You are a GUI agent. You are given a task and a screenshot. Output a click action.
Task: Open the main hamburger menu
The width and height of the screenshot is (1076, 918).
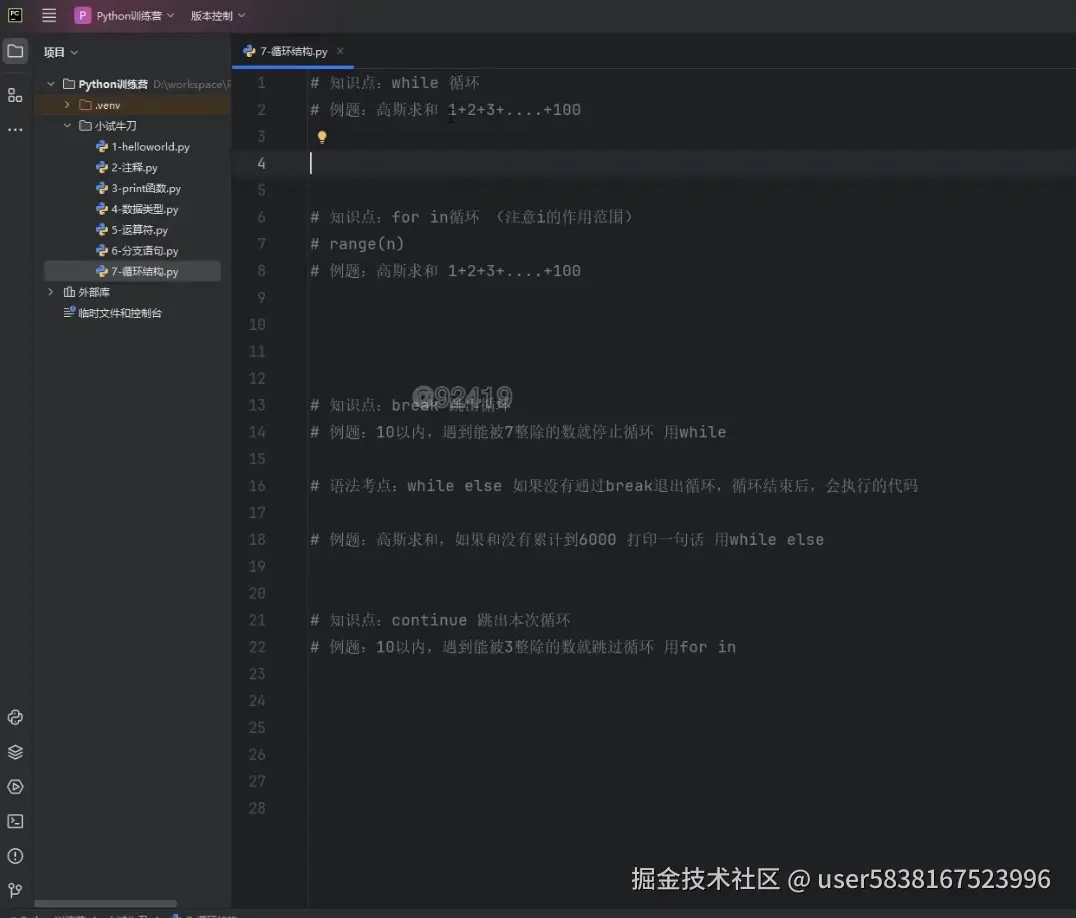48,14
